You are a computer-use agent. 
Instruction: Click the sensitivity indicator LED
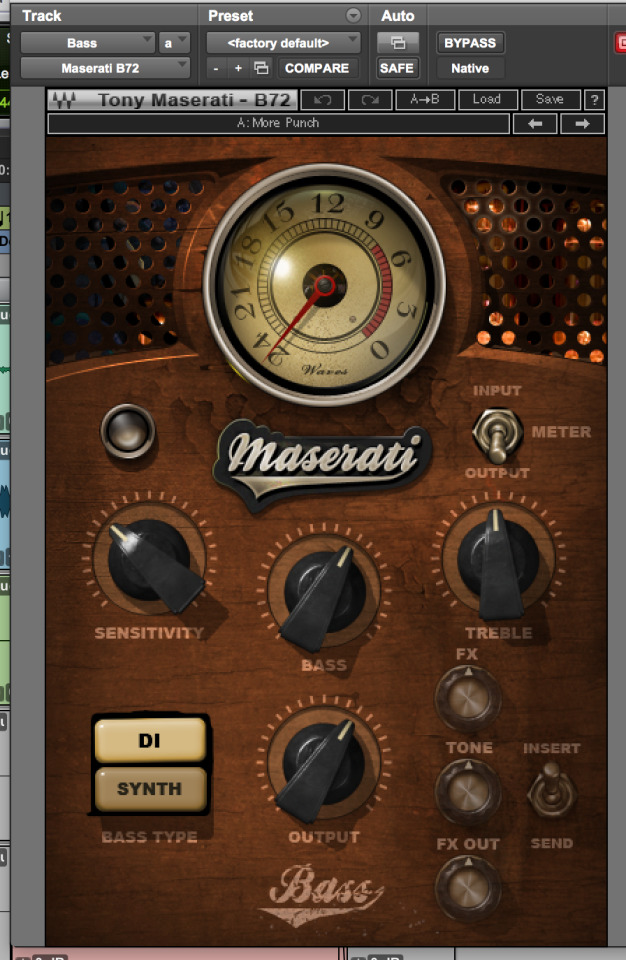point(128,431)
